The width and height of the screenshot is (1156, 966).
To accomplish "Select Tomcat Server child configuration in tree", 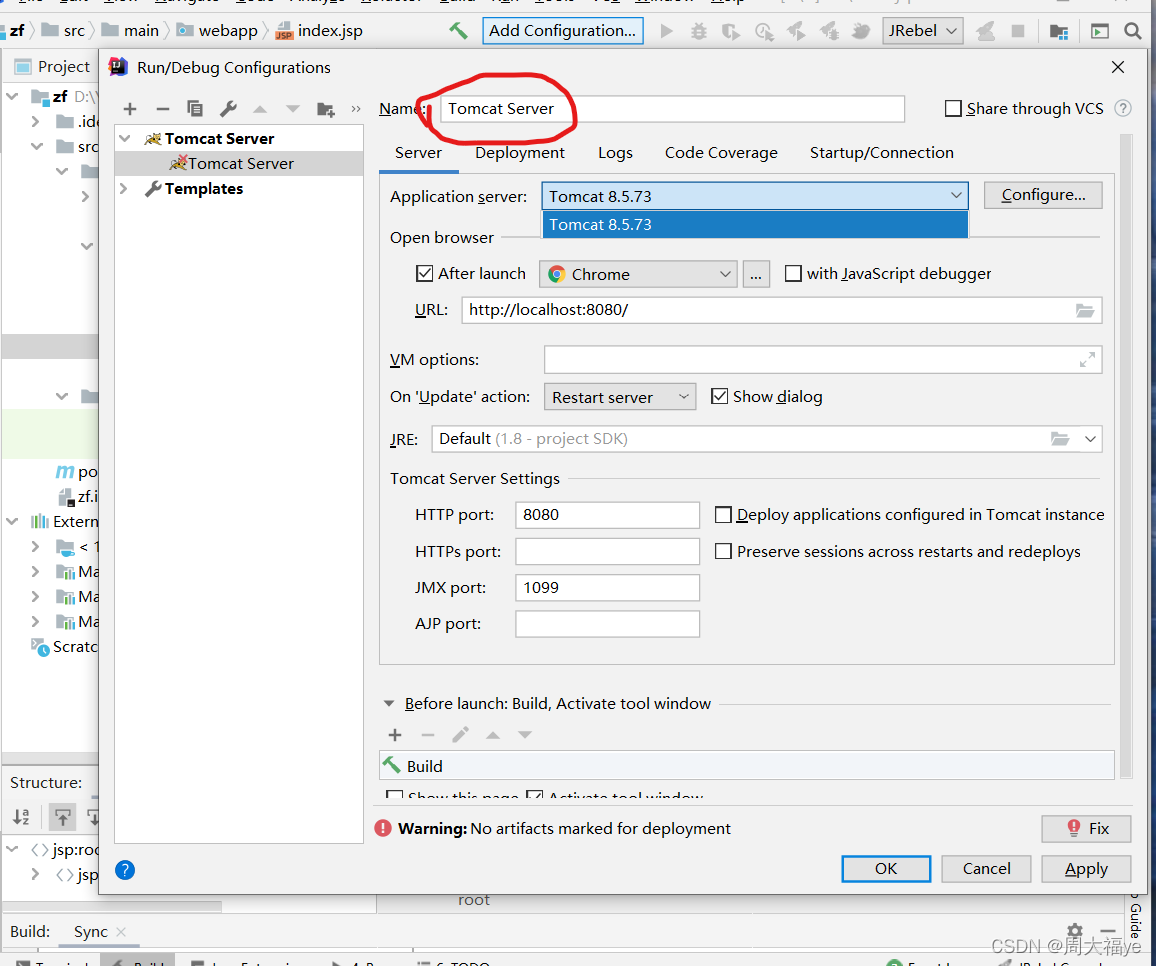I will coord(239,164).
